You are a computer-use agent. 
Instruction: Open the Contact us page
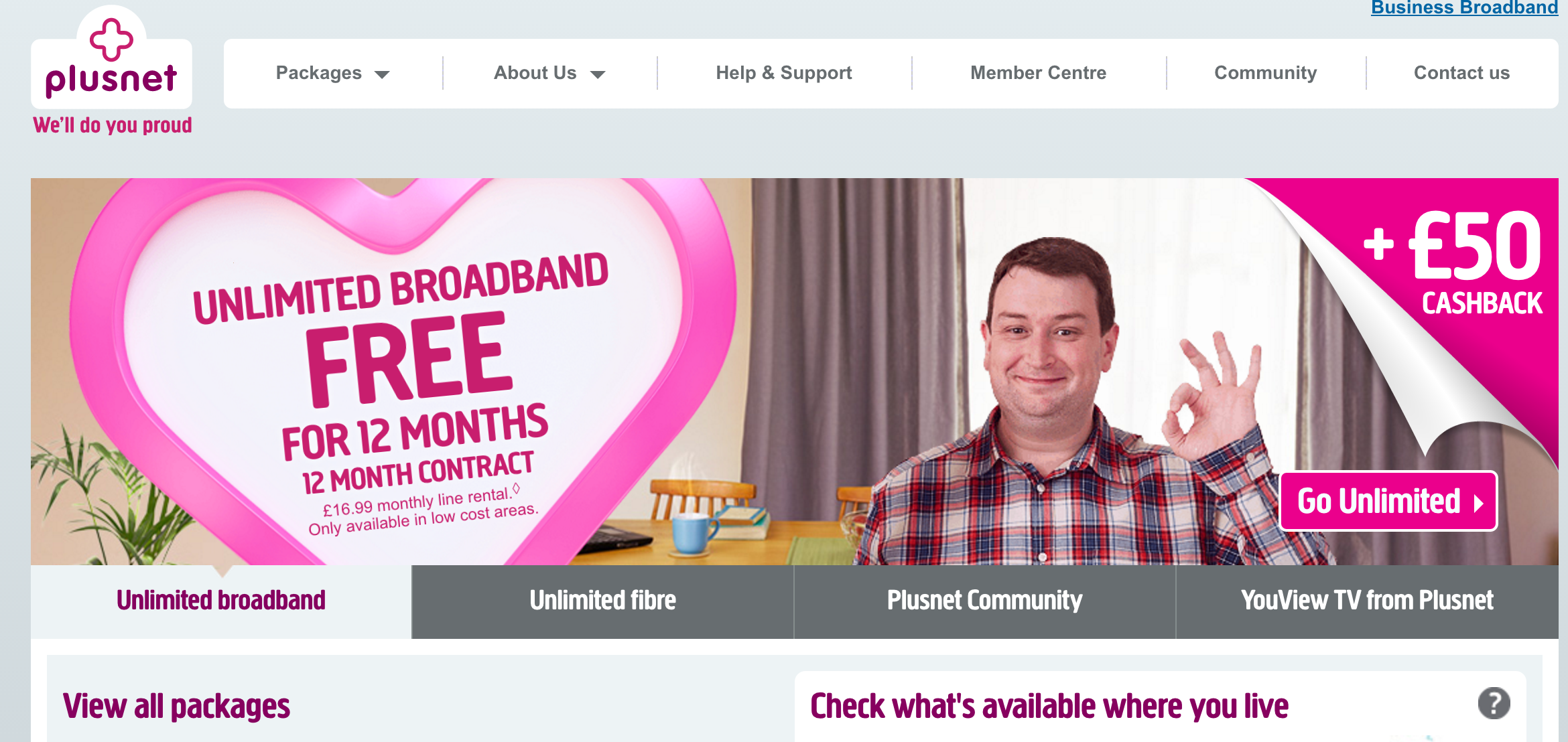pyautogui.click(x=1461, y=73)
